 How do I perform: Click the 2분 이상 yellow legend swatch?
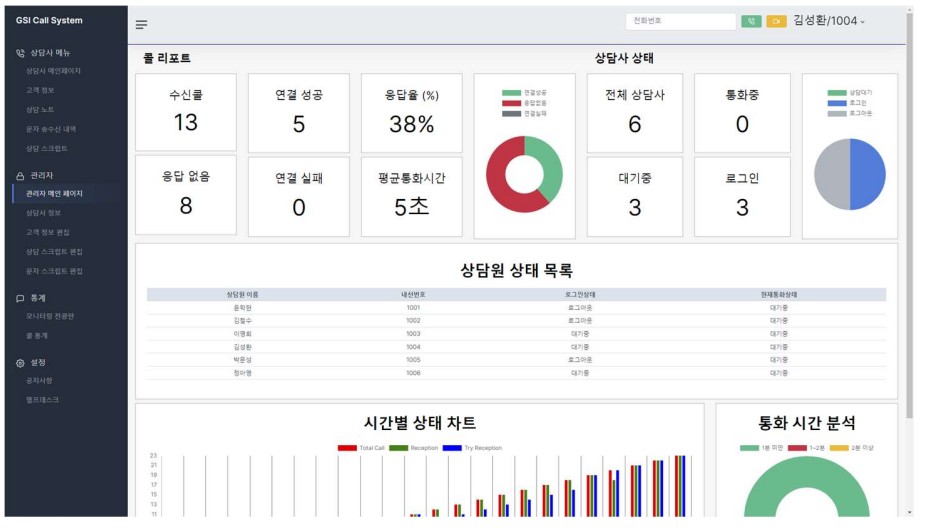[x=839, y=448]
